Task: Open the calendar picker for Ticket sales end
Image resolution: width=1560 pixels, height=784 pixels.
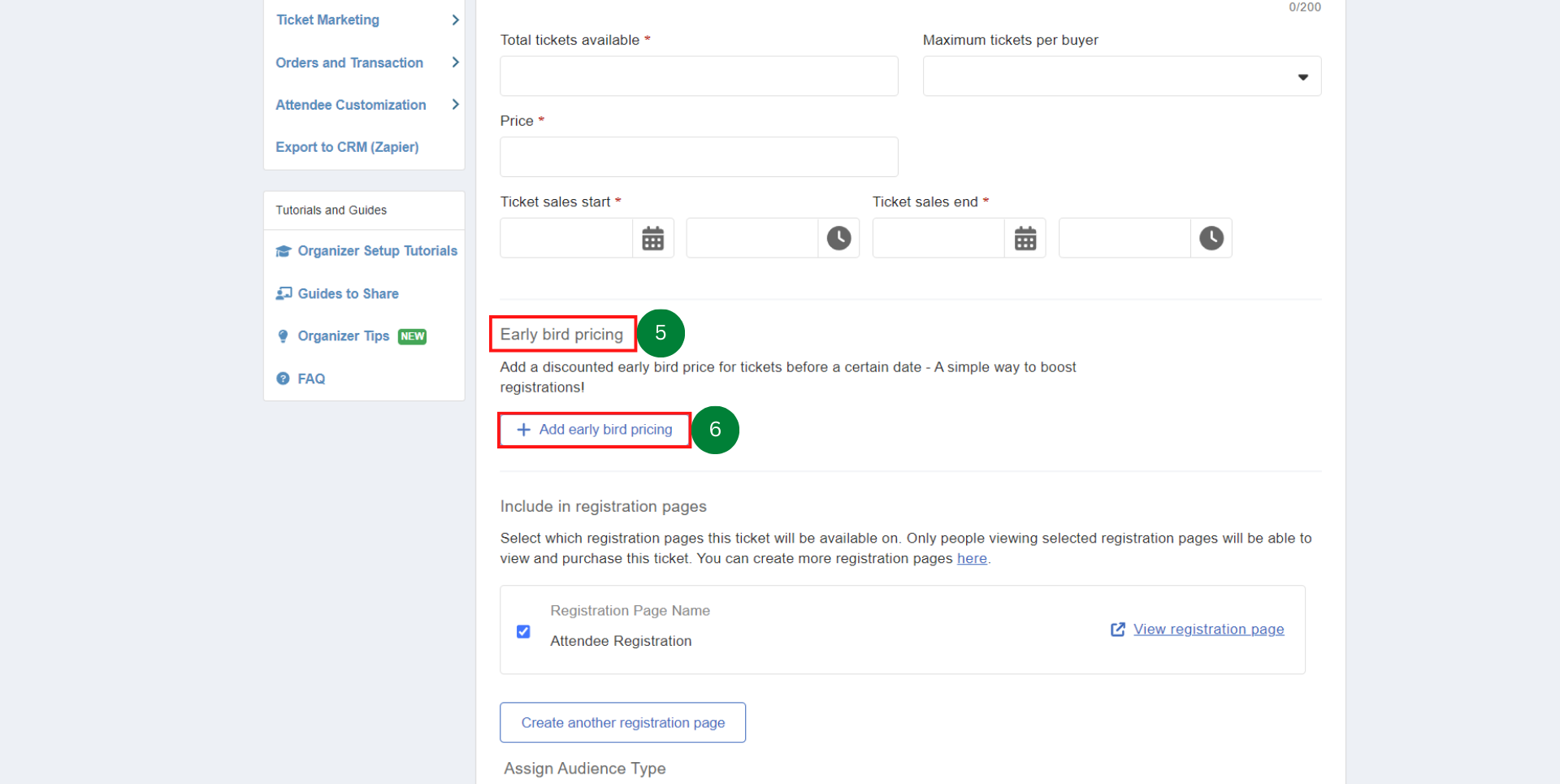Action: [1025, 237]
